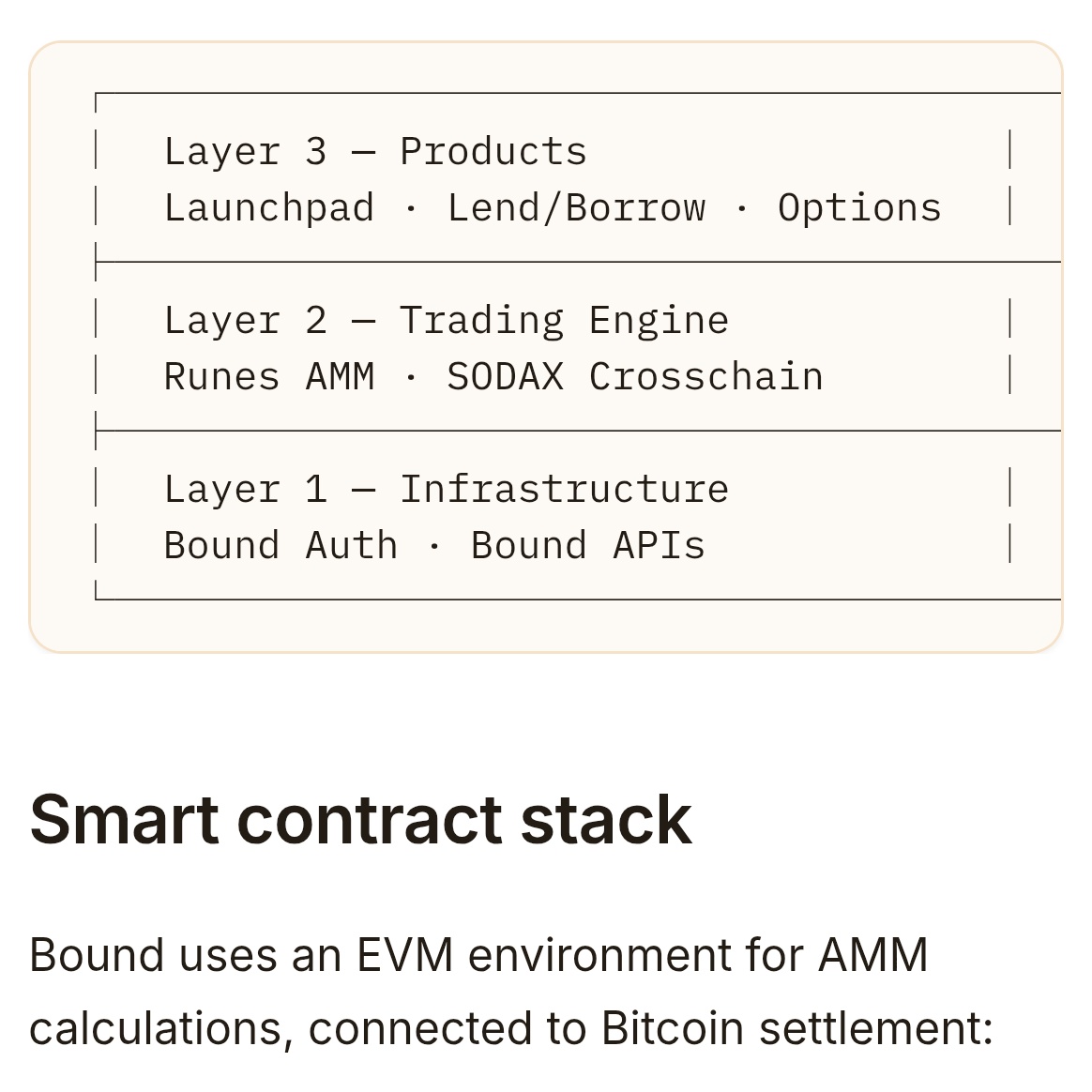Click the word "settlement:" ending the paragraph
The image size is (1092, 1092).
pos(876,1028)
